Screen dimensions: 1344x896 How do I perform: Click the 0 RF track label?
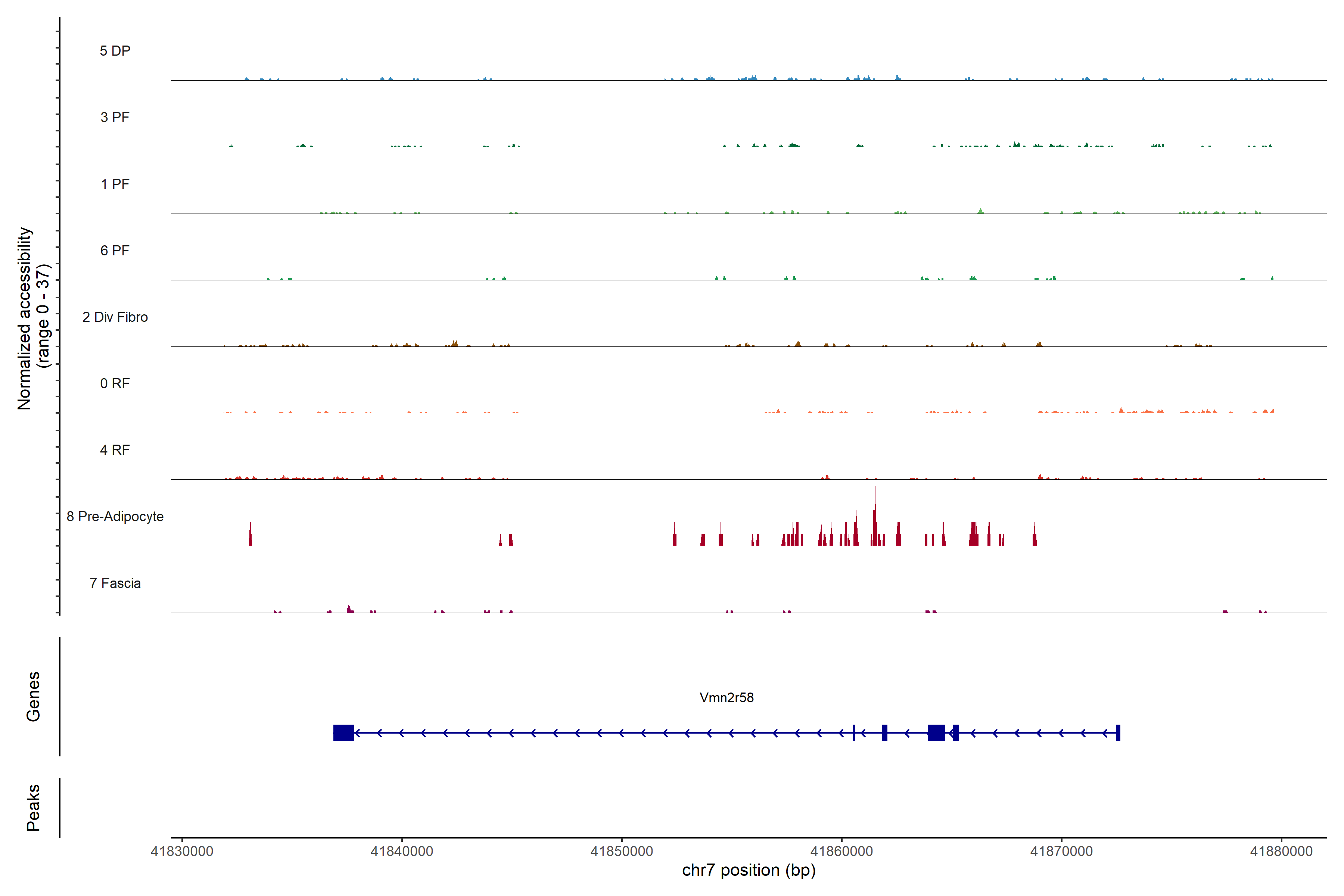point(115,383)
